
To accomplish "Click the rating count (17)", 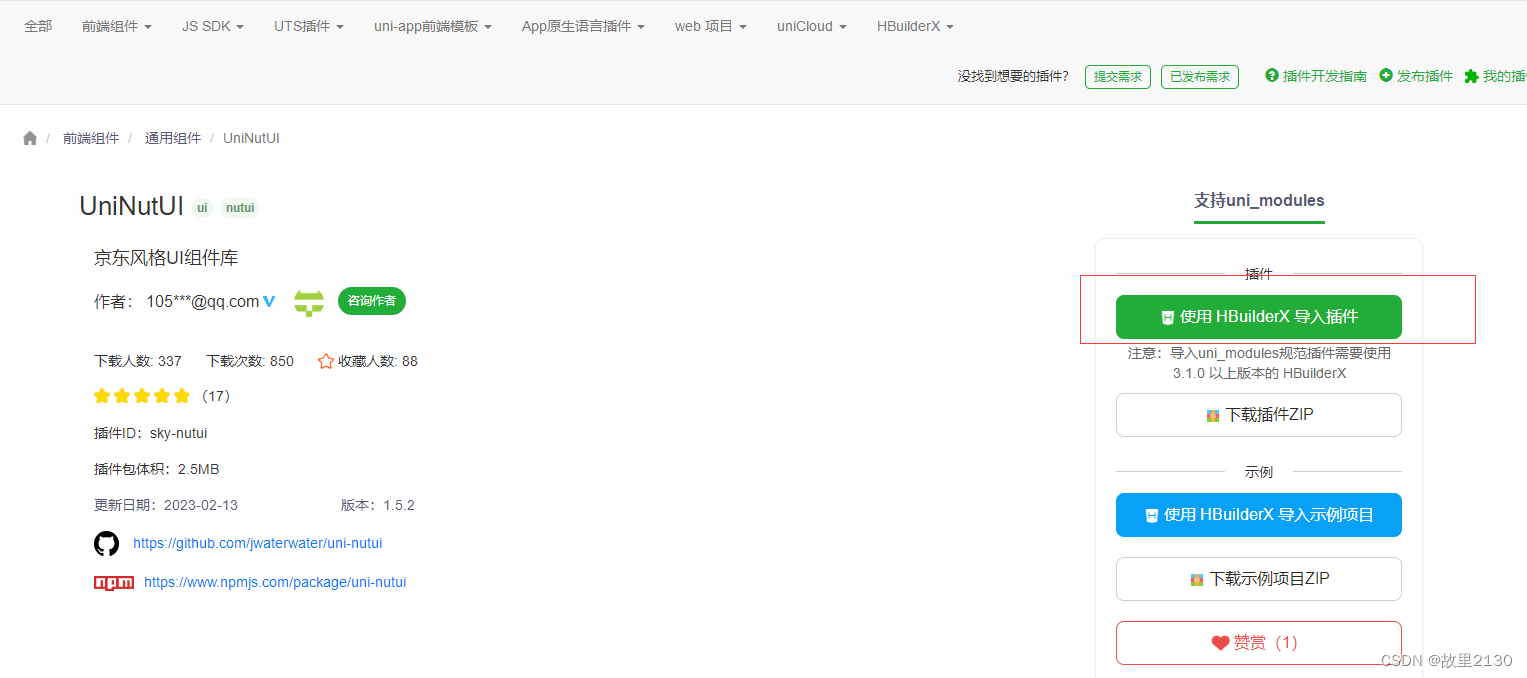I will [x=216, y=396].
